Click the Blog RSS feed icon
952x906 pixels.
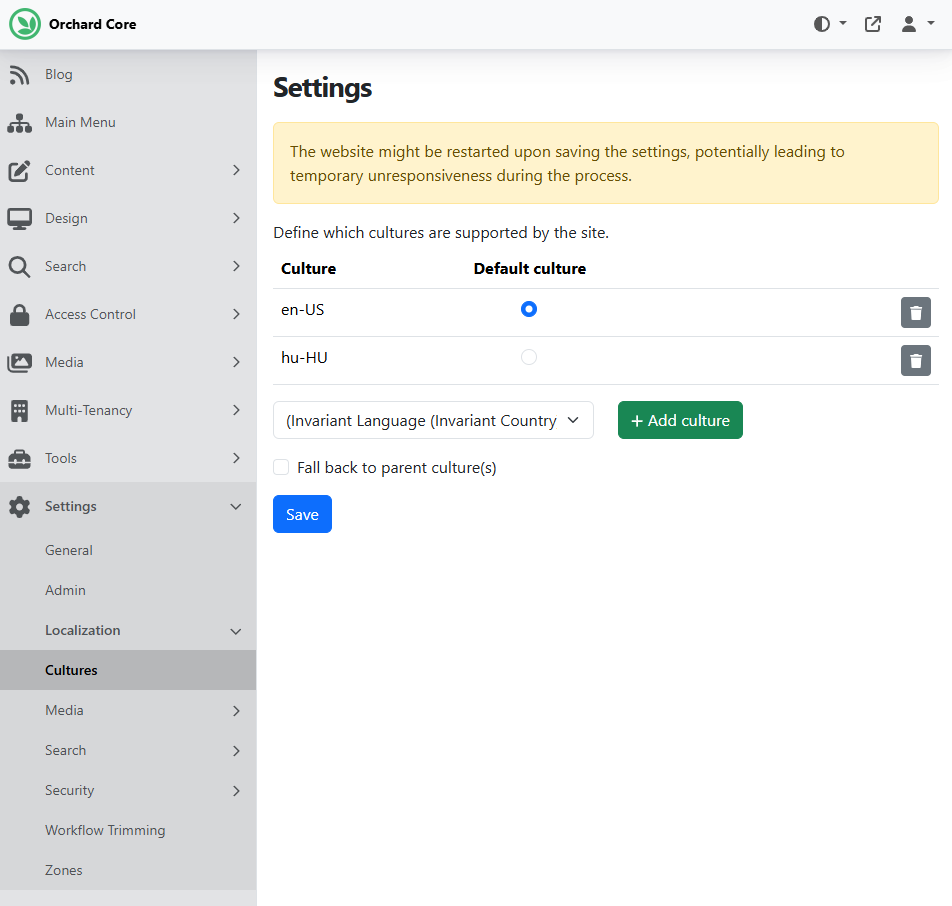[x=19, y=75]
